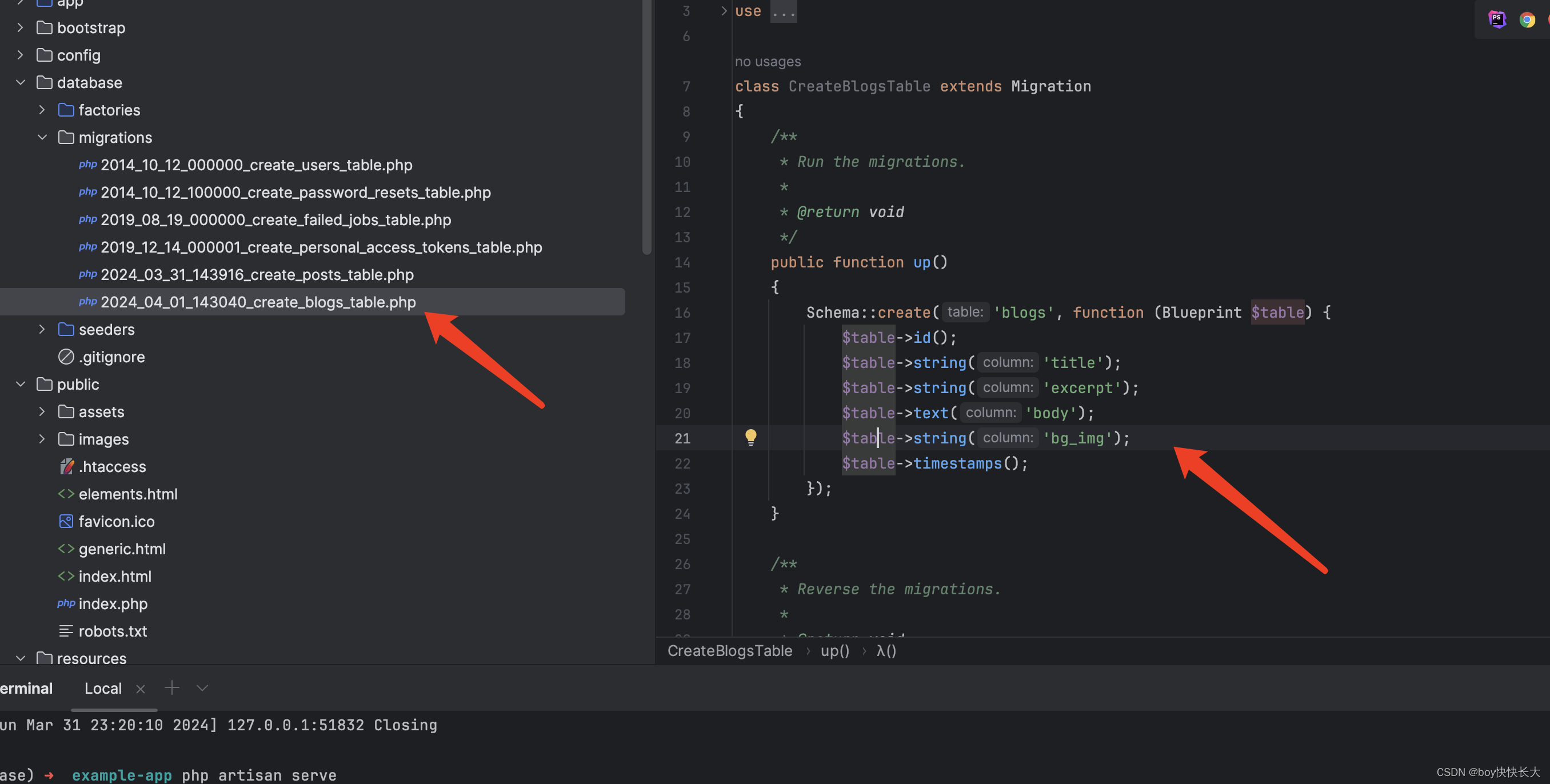
Task: Click the 'body' string on line 20
Action: click(x=1050, y=413)
